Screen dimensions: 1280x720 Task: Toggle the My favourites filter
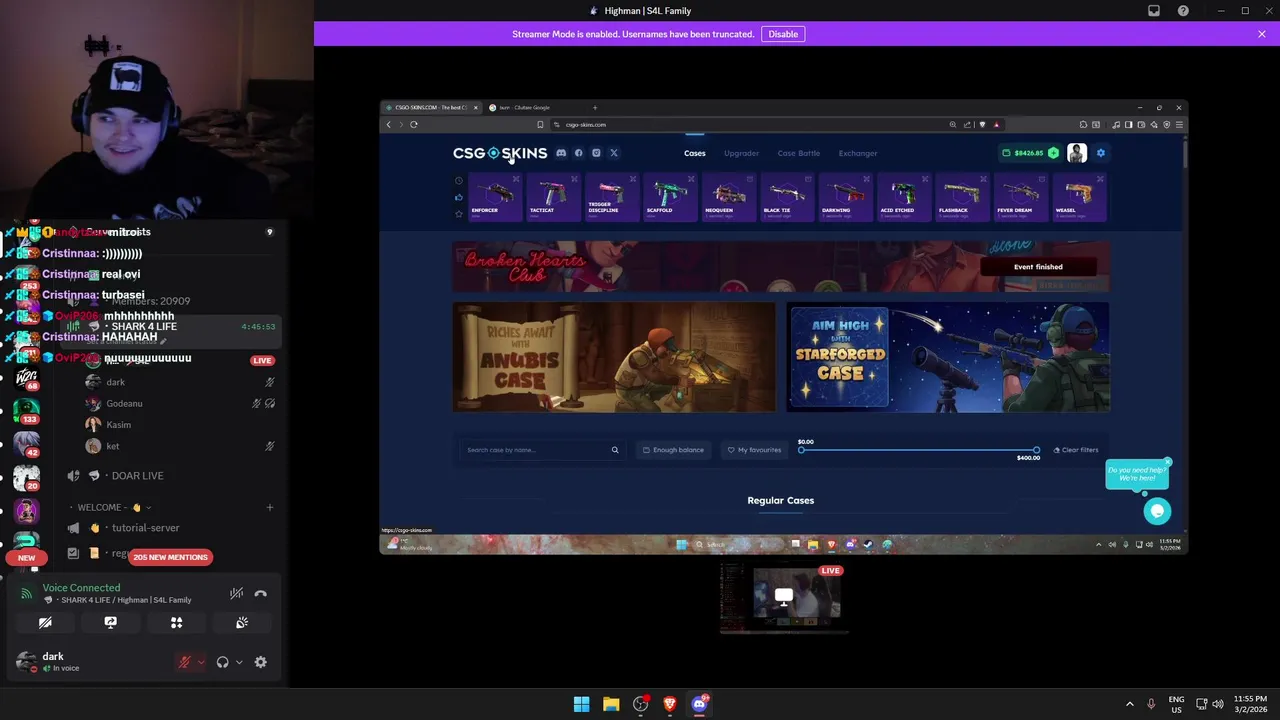(754, 450)
